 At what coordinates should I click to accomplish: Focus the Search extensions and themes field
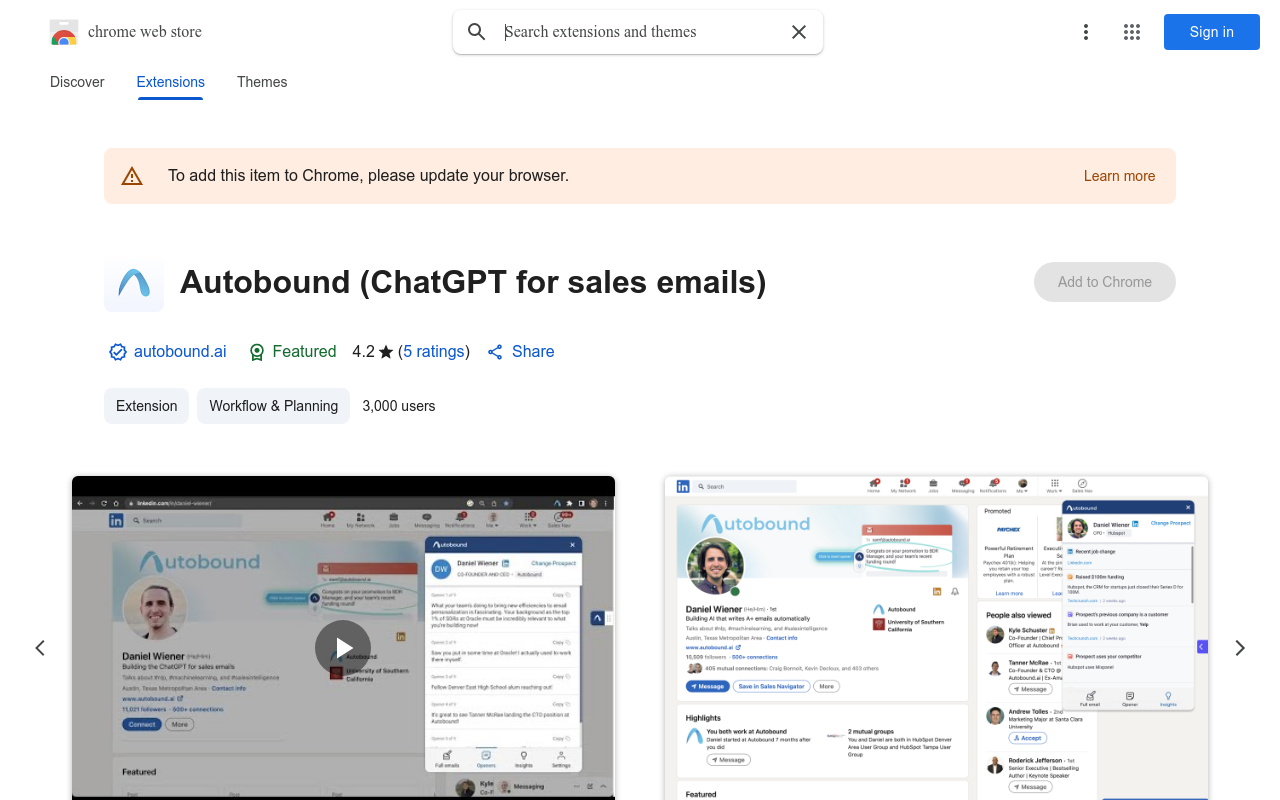pos(638,32)
